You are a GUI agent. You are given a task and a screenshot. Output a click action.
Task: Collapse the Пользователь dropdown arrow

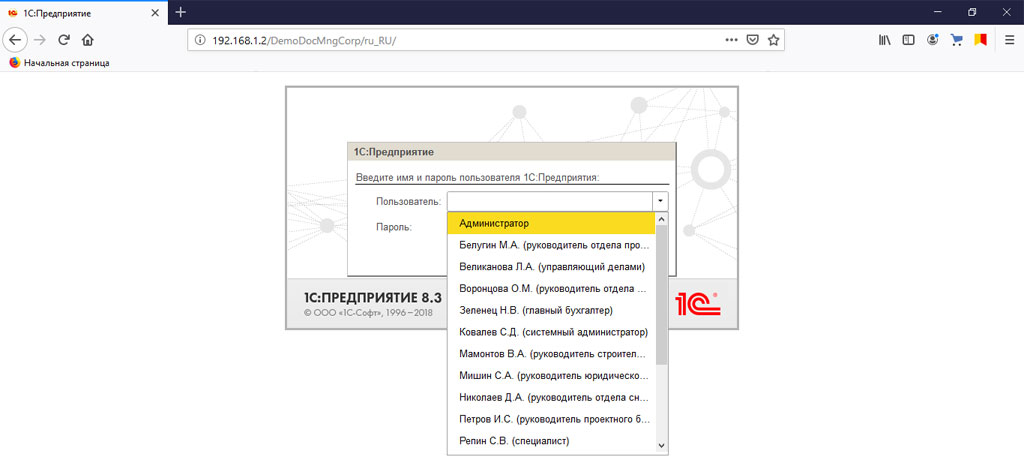[660, 201]
